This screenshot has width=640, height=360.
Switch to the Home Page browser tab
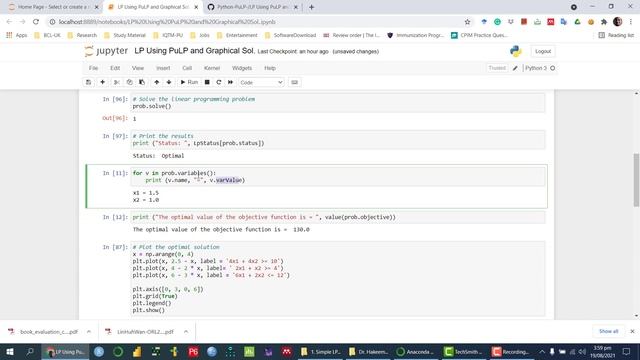[x=53, y=7]
